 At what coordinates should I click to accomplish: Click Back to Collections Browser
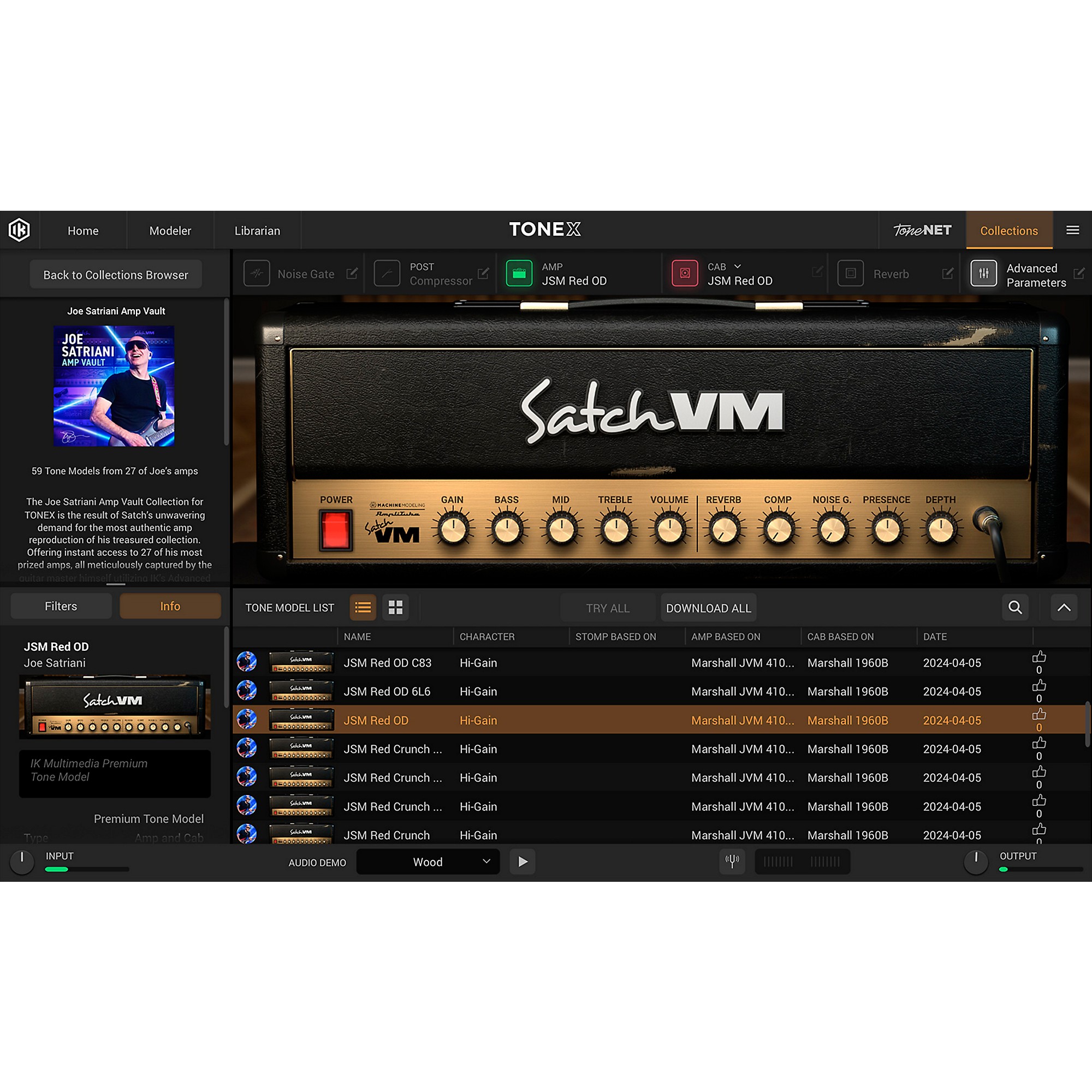click(116, 275)
